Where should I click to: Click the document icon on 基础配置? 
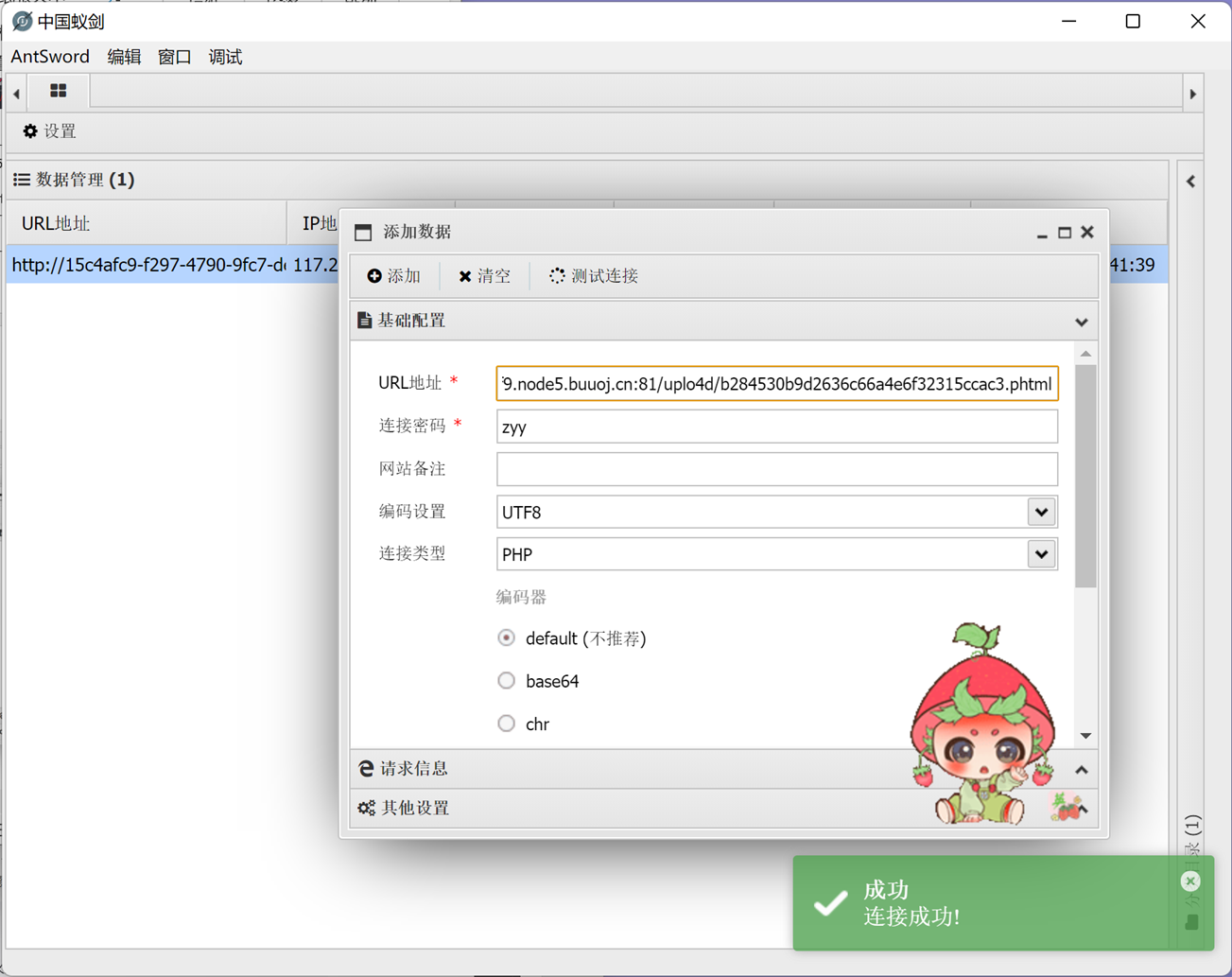click(365, 320)
